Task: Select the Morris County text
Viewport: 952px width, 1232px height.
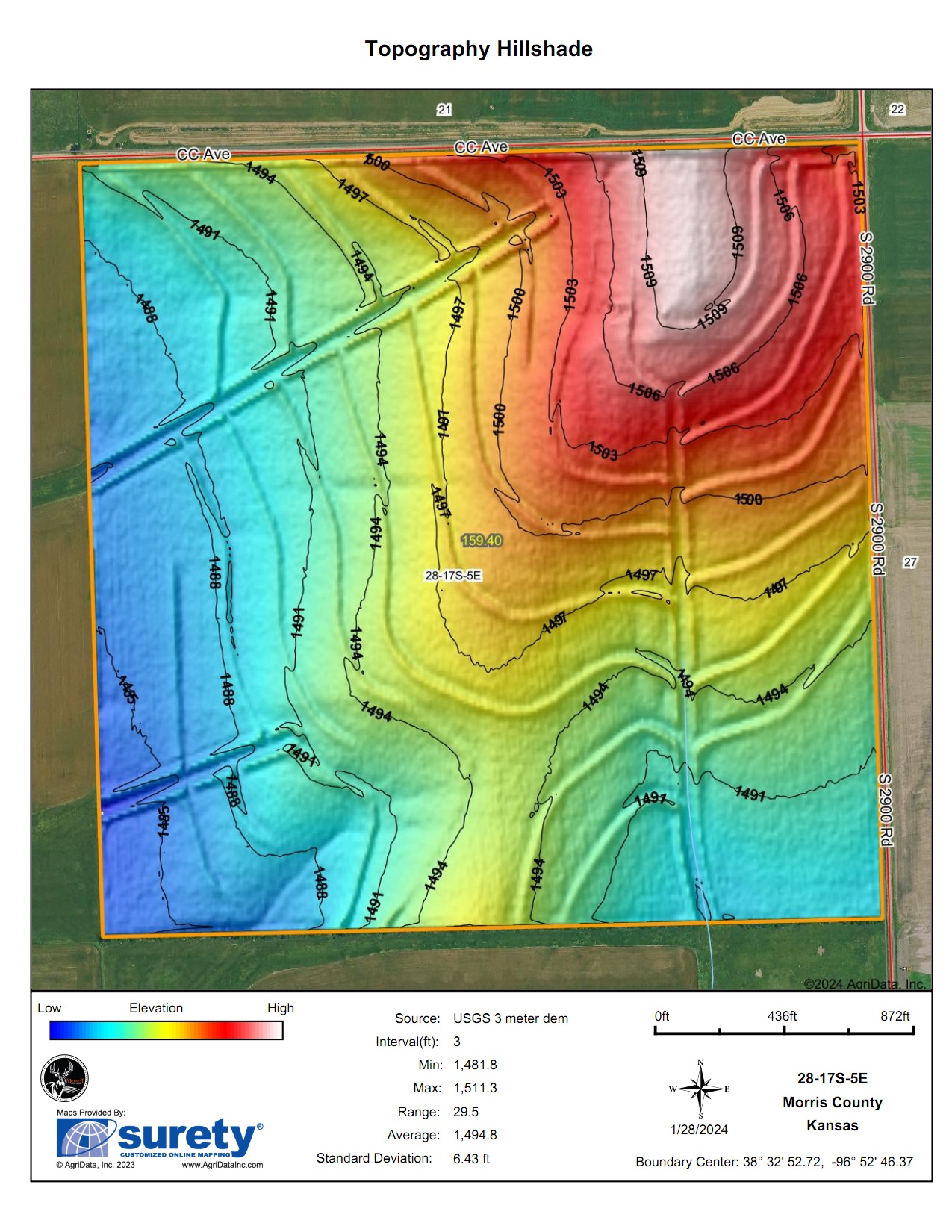Action: (x=833, y=1102)
